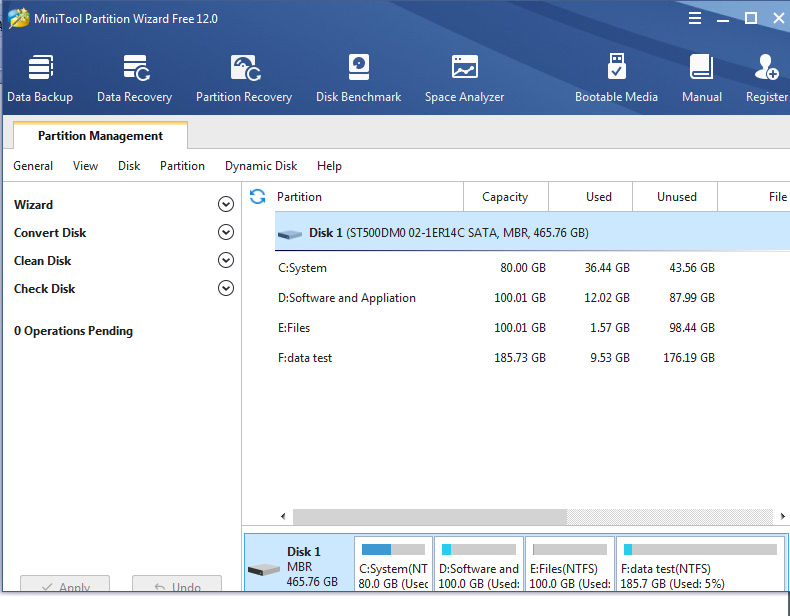Expand the Clean Disk section
Screen dimensions: 790x616
[226, 260]
